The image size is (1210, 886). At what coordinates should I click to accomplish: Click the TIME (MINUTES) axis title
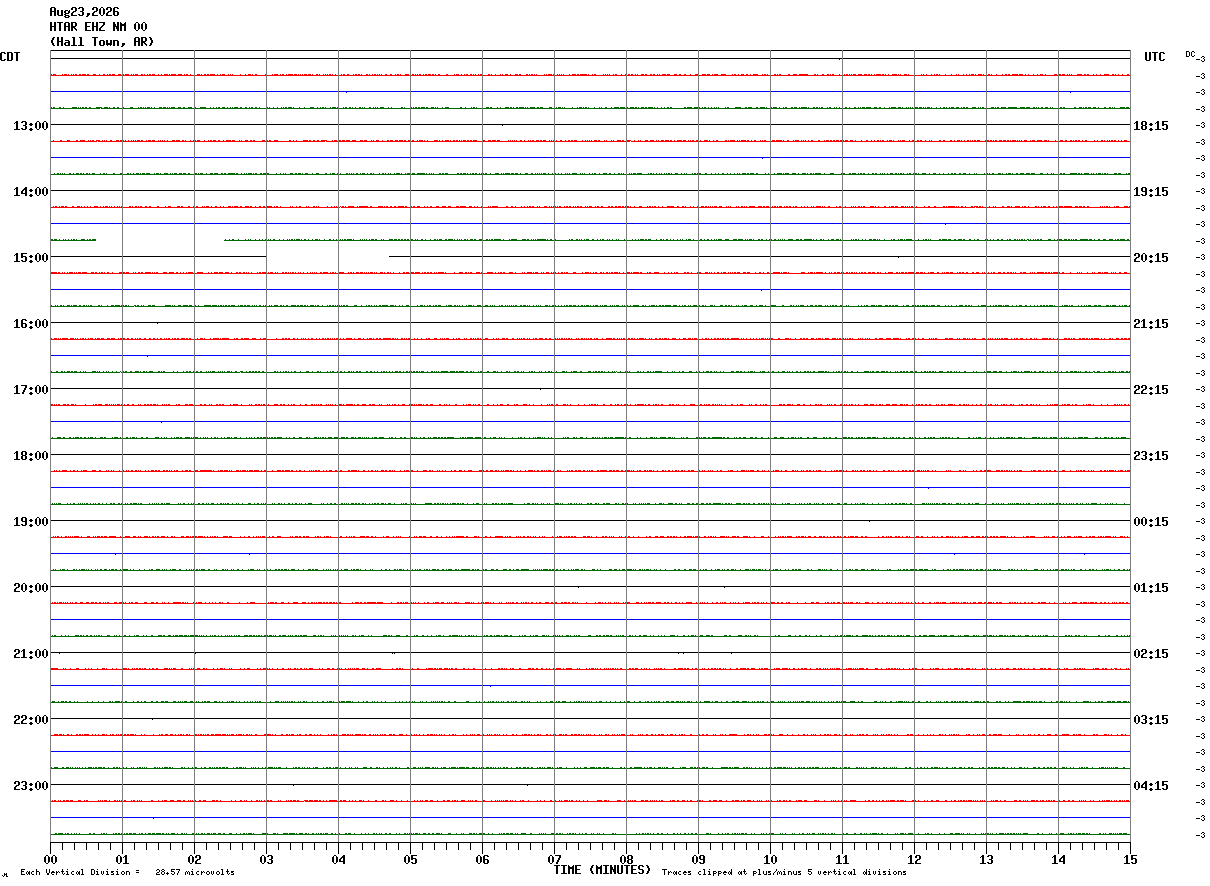[602, 870]
